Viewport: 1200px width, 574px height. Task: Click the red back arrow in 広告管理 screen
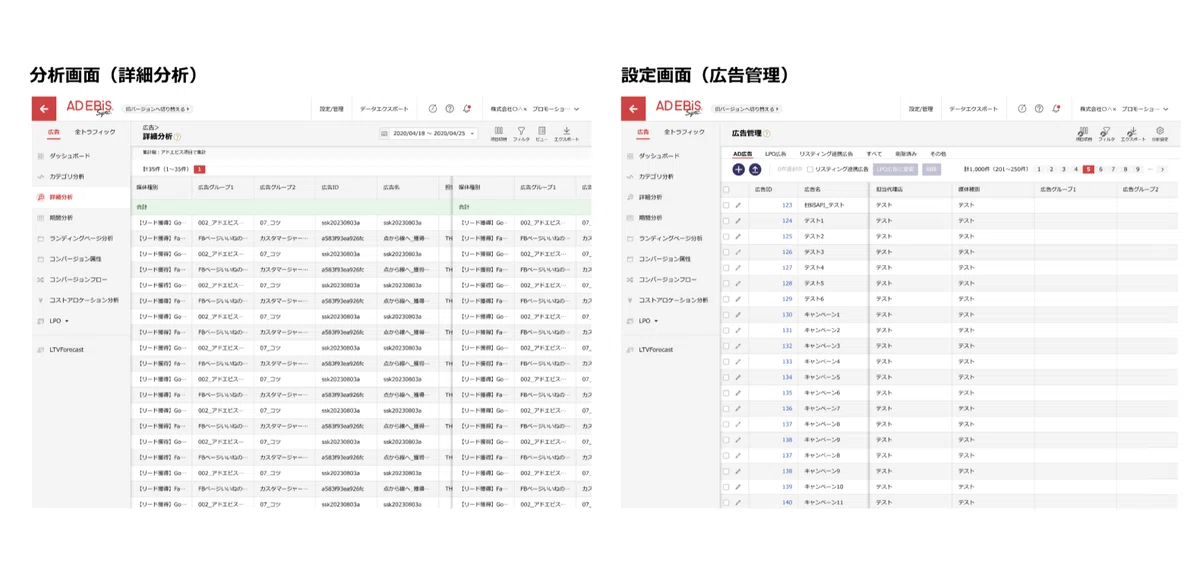coord(633,108)
